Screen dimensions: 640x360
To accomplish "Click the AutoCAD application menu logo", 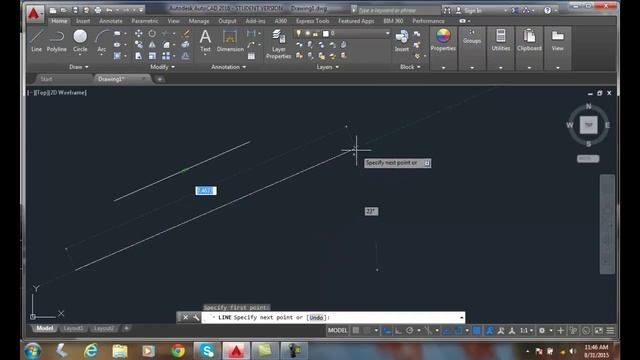I will (x=34, y=14).
